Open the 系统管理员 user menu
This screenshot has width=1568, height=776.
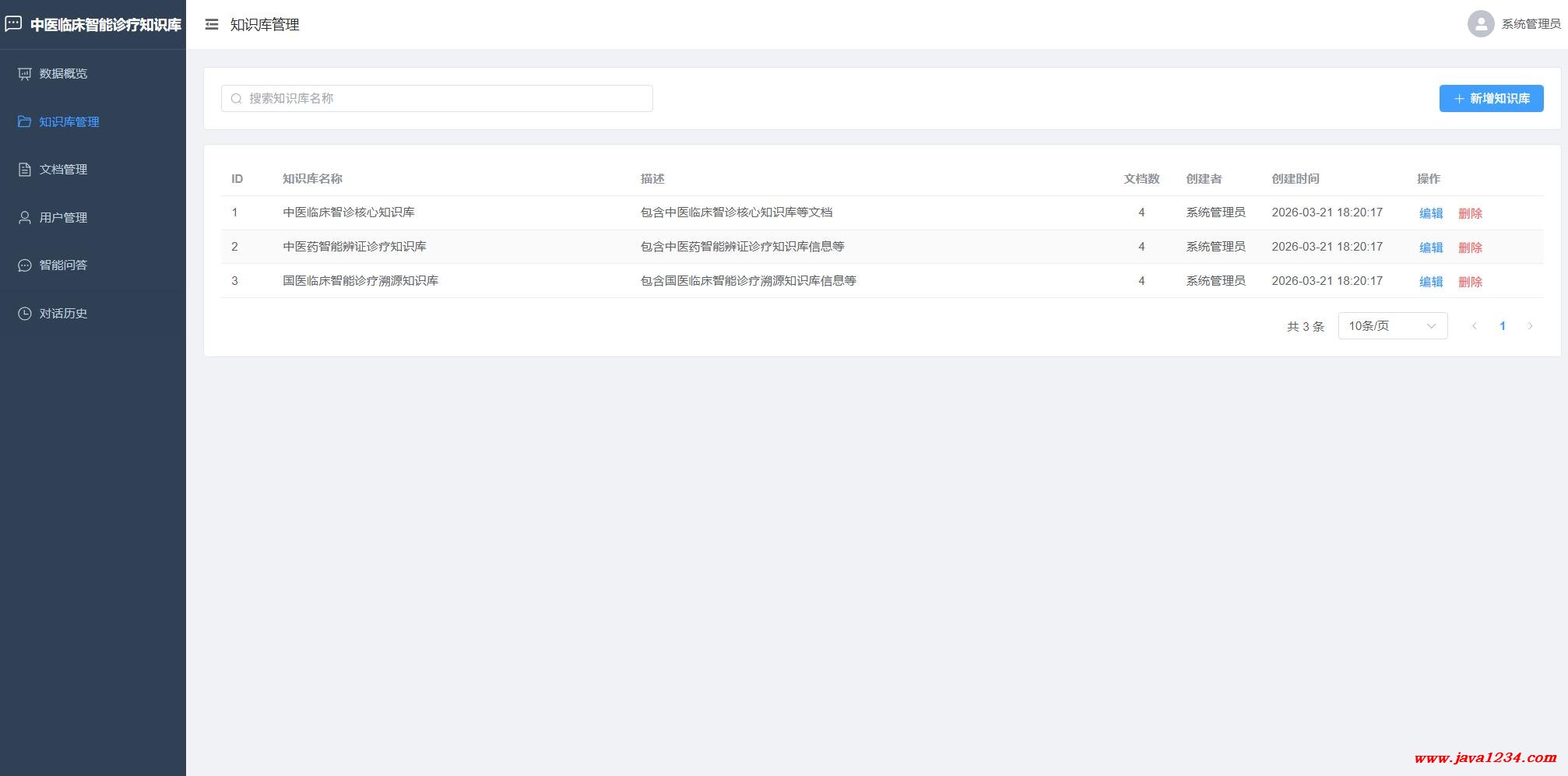(x=1530, y=24)
